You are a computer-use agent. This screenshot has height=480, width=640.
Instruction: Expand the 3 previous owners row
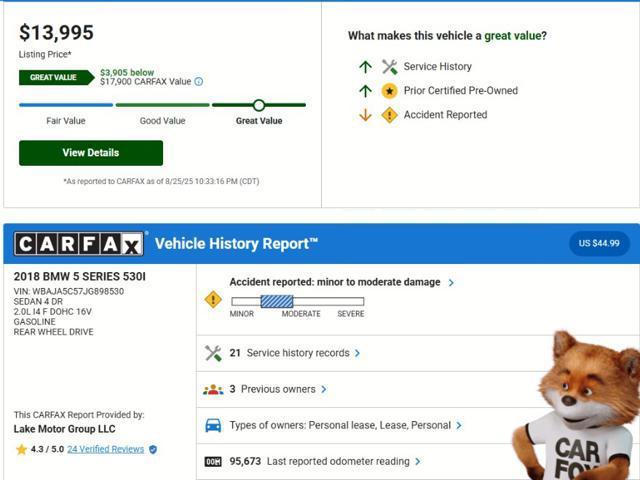[323, 389]
